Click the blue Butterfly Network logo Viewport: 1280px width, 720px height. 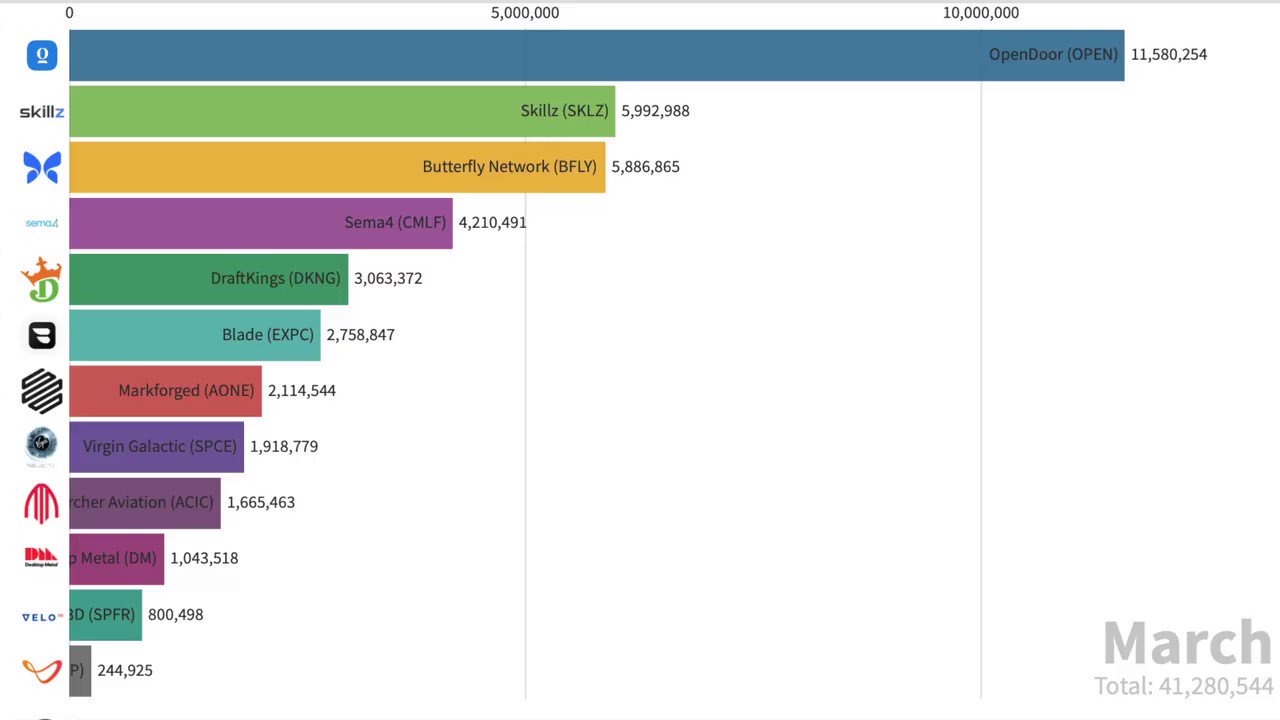[x=42, y=167]
